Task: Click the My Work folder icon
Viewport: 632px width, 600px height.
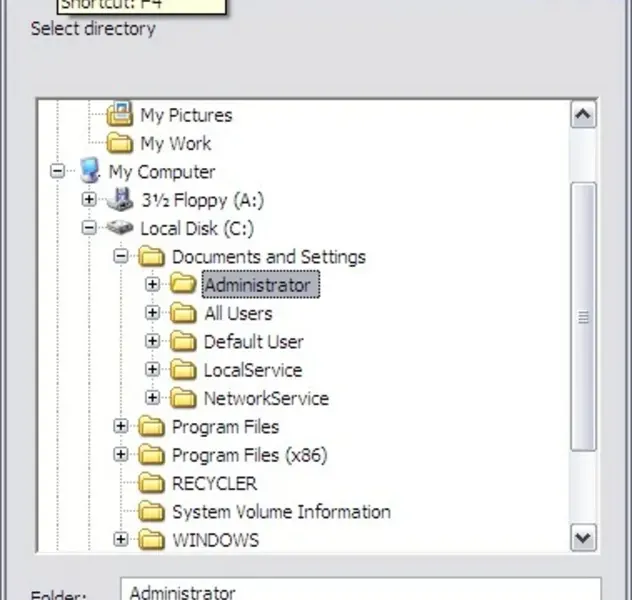Action: coord(120,143)
